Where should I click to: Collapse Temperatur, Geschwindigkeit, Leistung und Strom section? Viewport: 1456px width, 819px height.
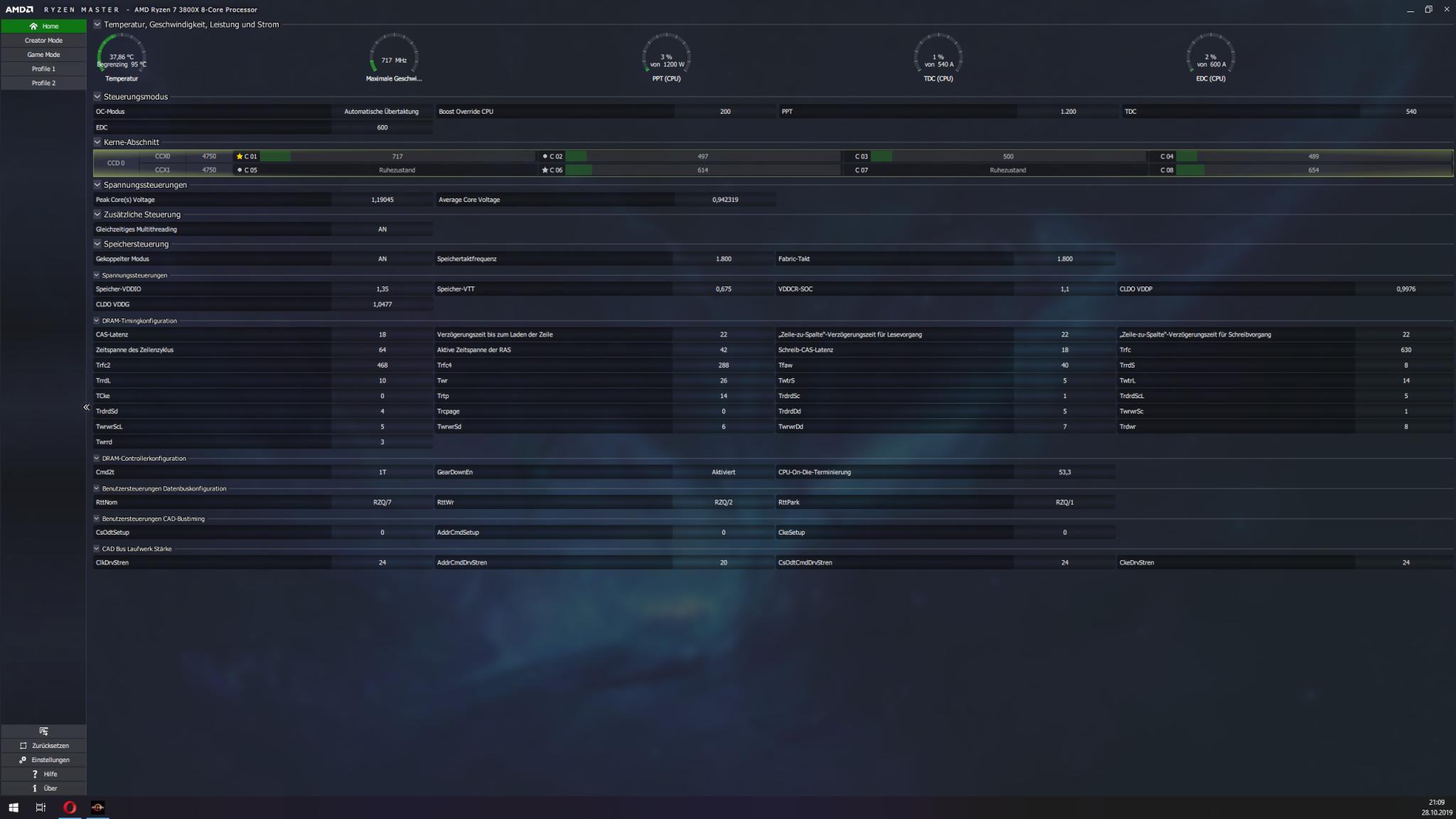[97, 24]
